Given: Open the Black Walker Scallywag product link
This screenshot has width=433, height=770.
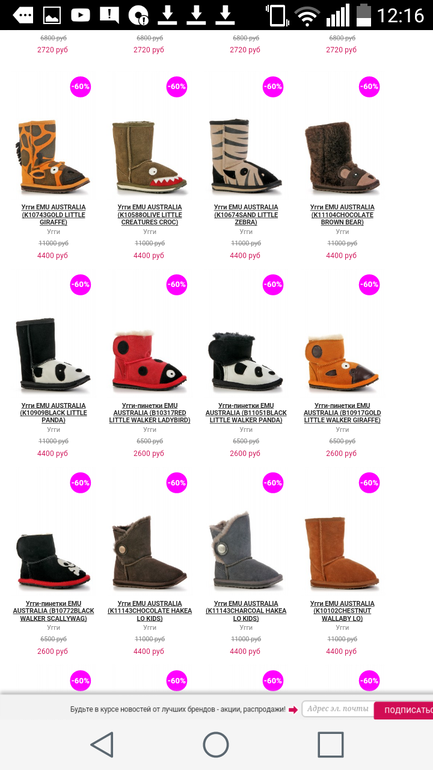Looking at the screenshot, I should (54, 611).
